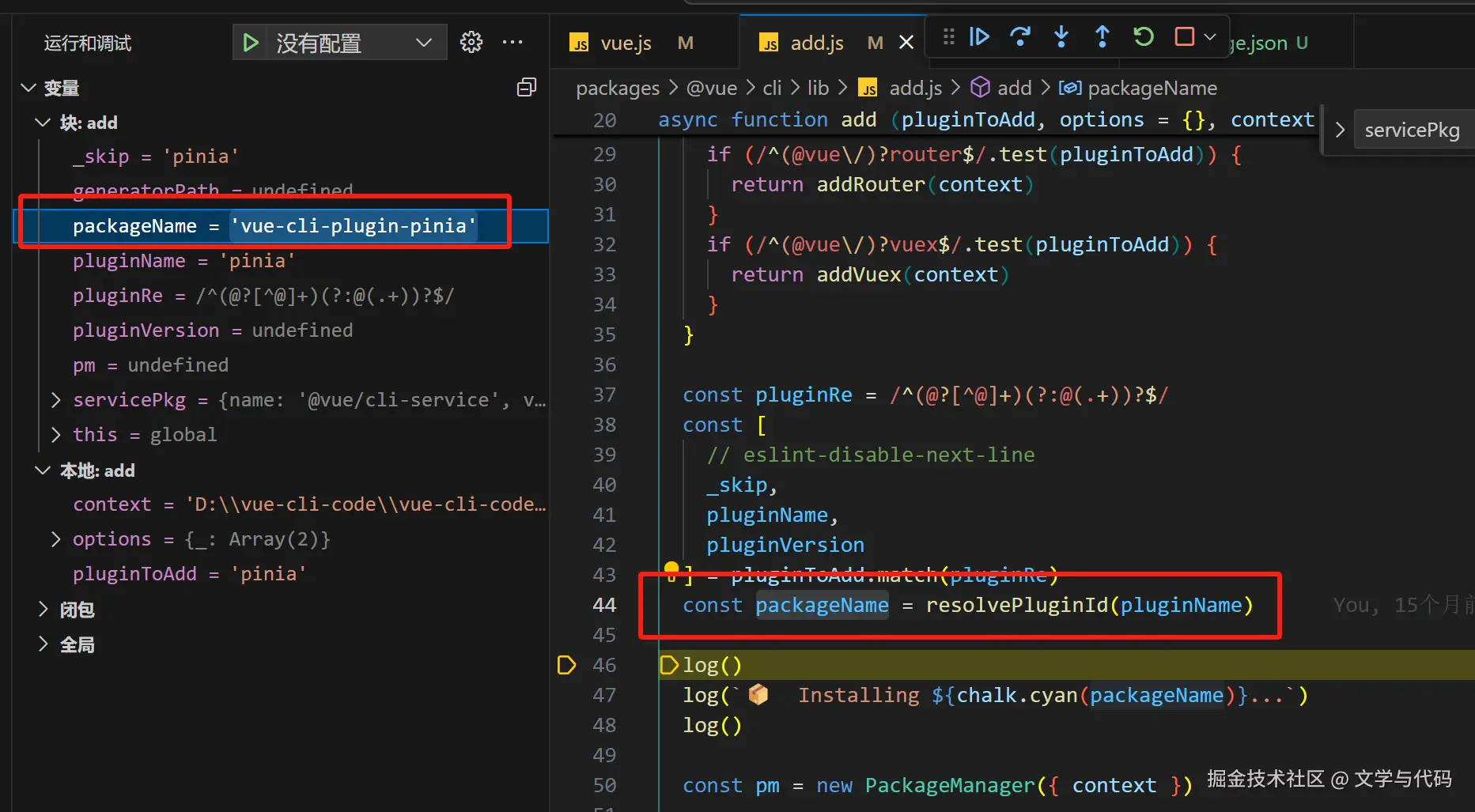Click the lightbulb code action on line 43
The image size is (1475, 812).
pyautogui.click(x=671, y=569)
